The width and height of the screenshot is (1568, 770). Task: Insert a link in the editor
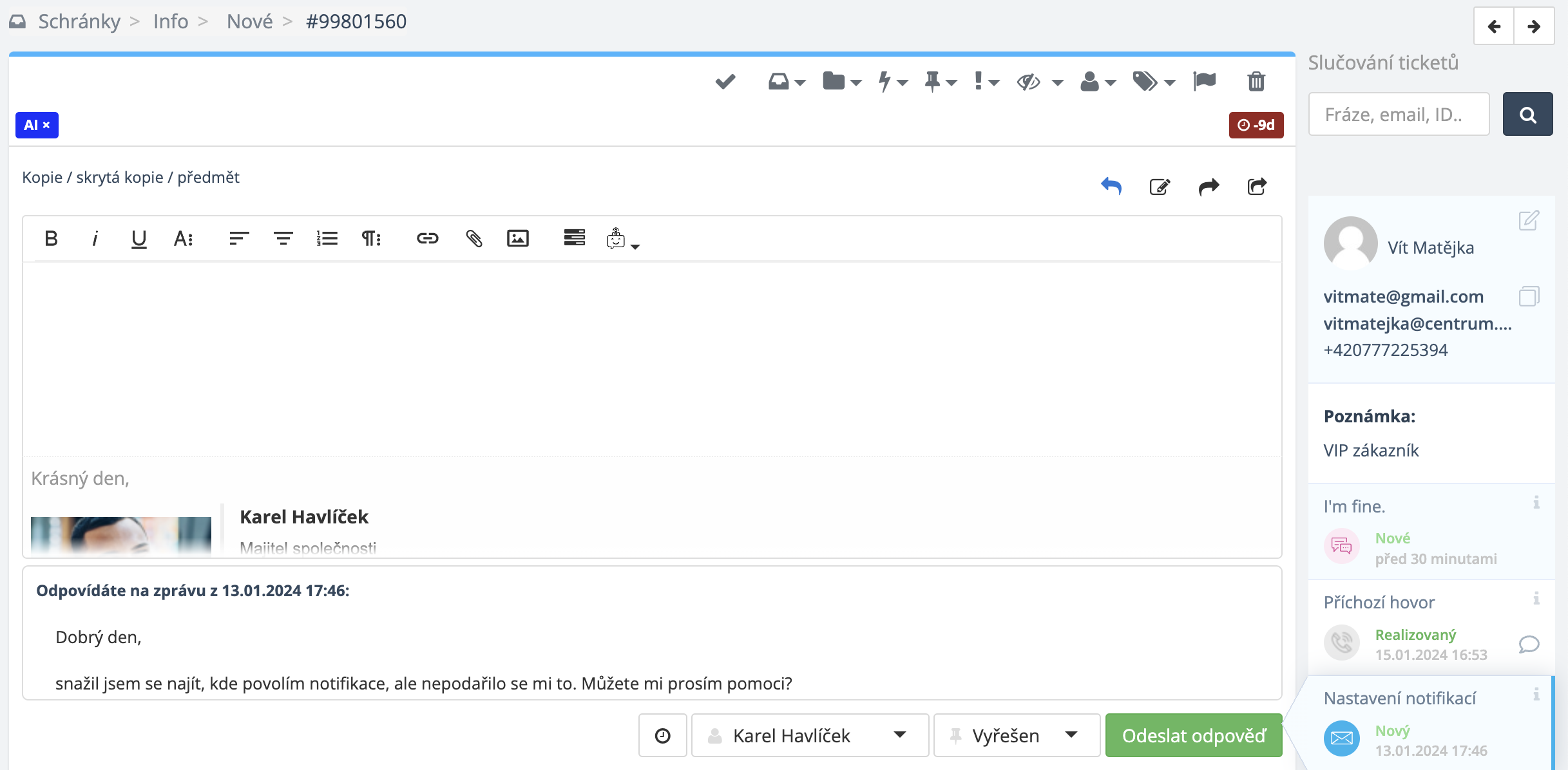coord(427,239)
